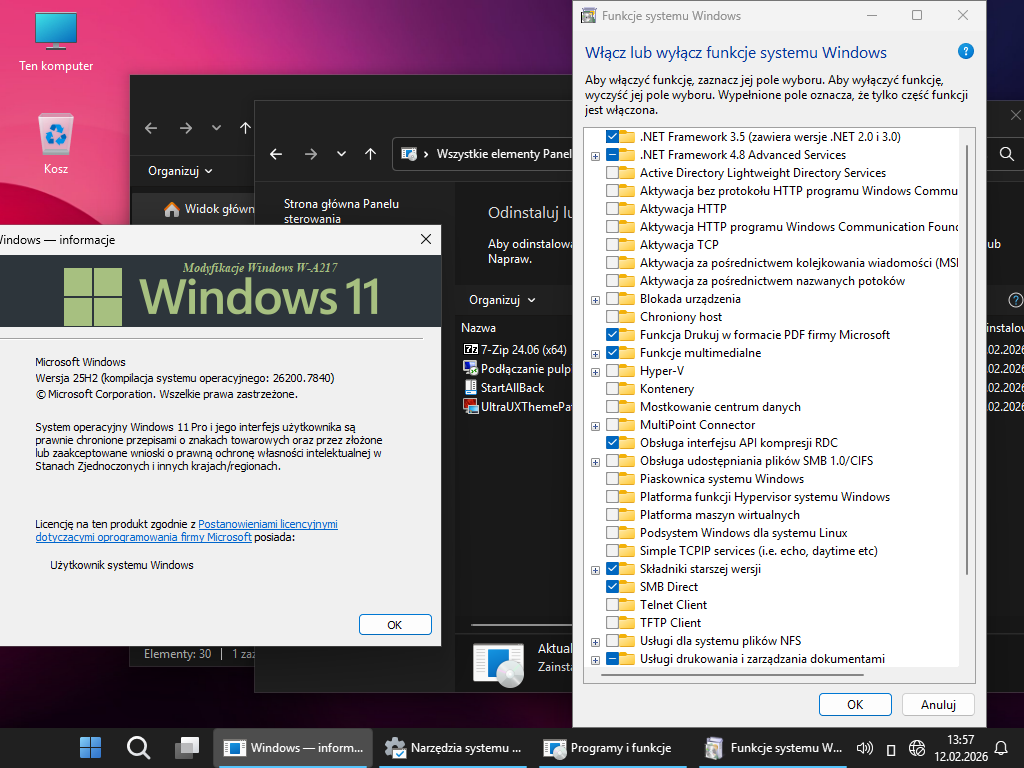
Task: Click the Start button on taskbar
Action: (90, 747)
